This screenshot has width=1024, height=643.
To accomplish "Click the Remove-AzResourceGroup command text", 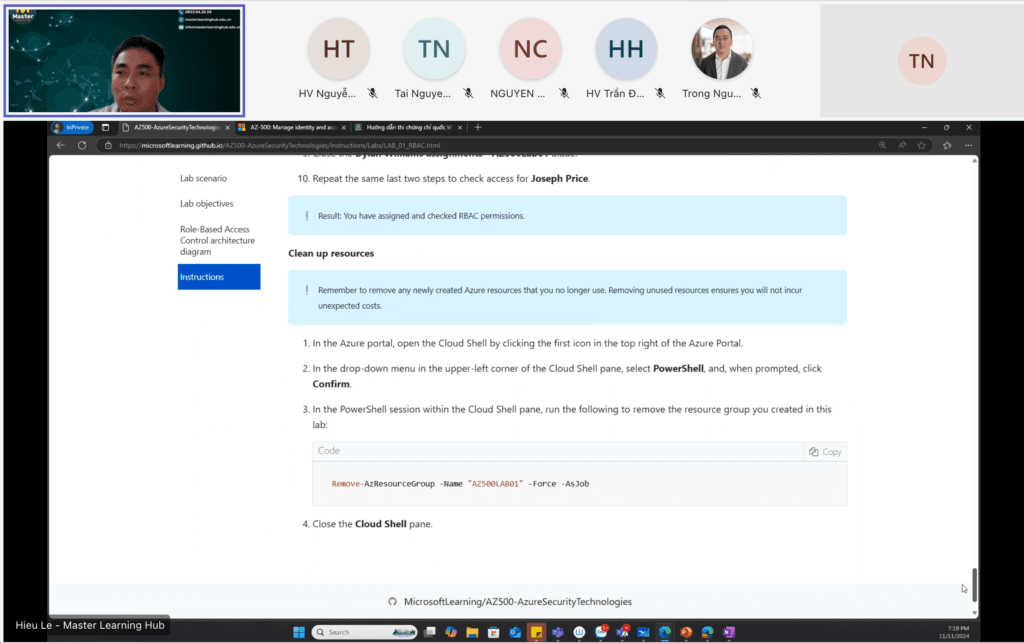I will point(460,484).
